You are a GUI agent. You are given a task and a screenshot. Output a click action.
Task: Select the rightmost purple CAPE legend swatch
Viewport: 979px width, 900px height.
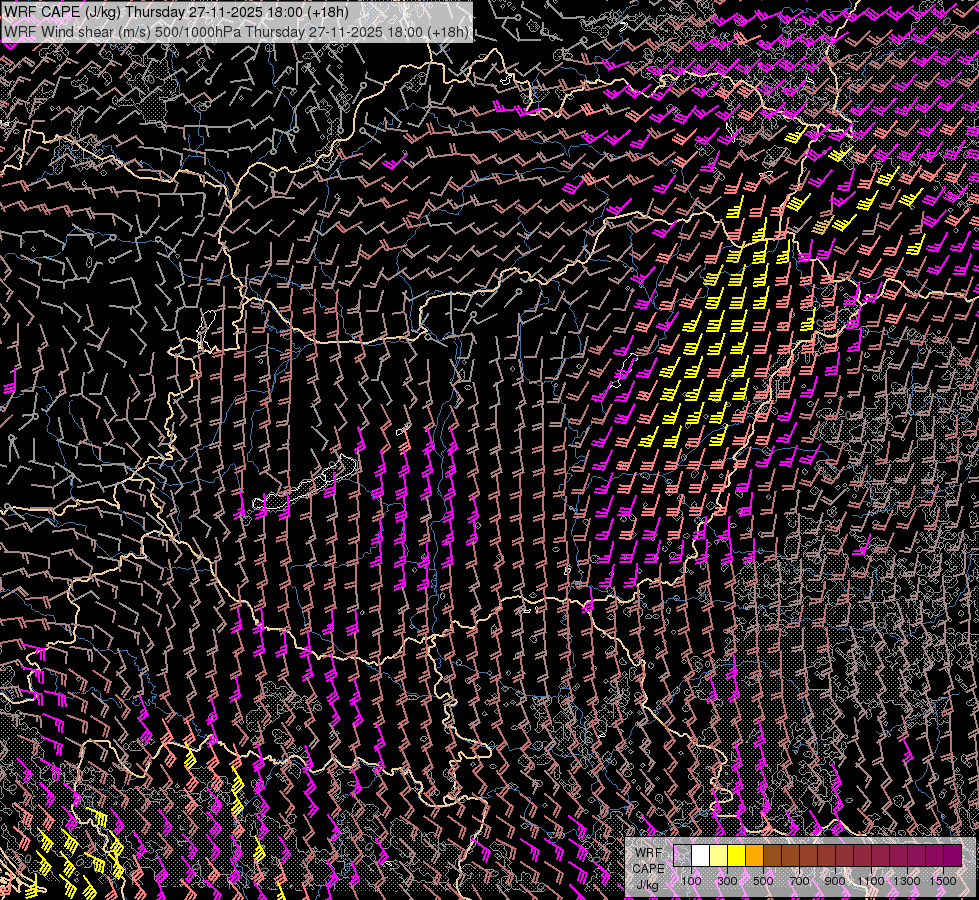[952, 855]
